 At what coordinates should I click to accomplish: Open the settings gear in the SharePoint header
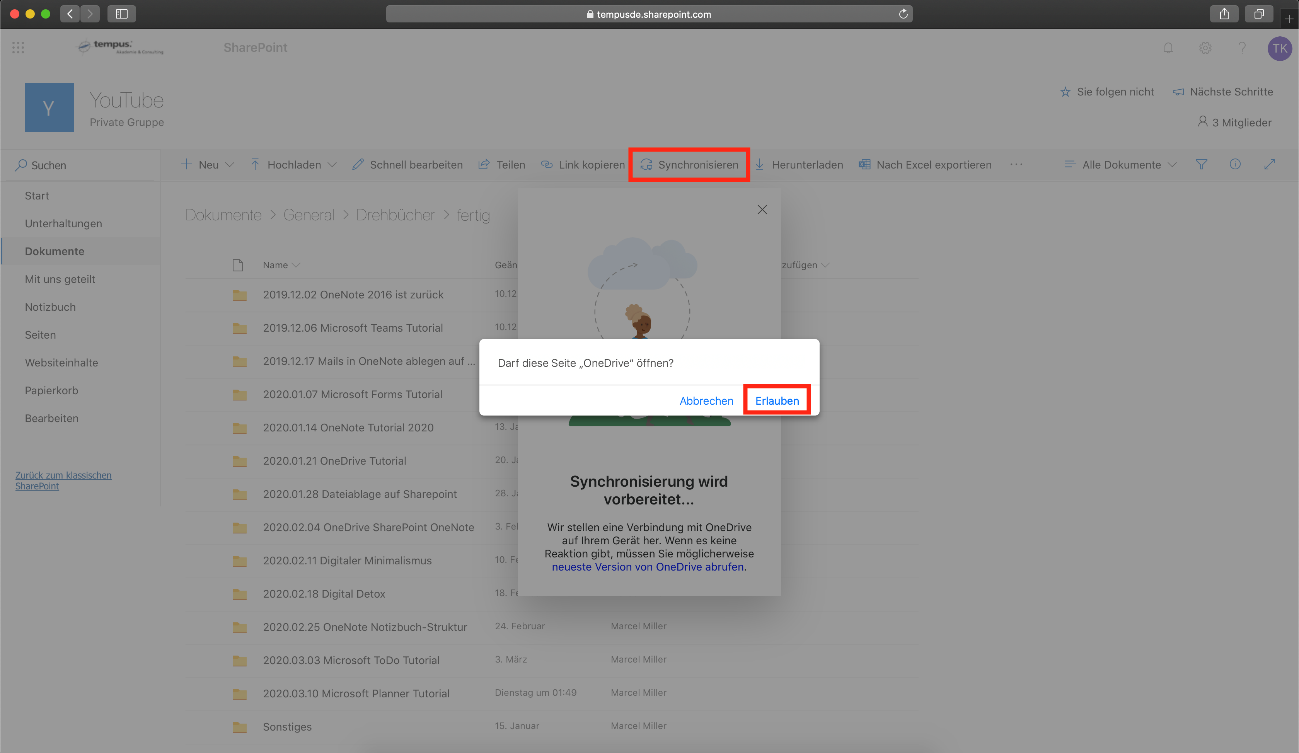click(1205, 48)
